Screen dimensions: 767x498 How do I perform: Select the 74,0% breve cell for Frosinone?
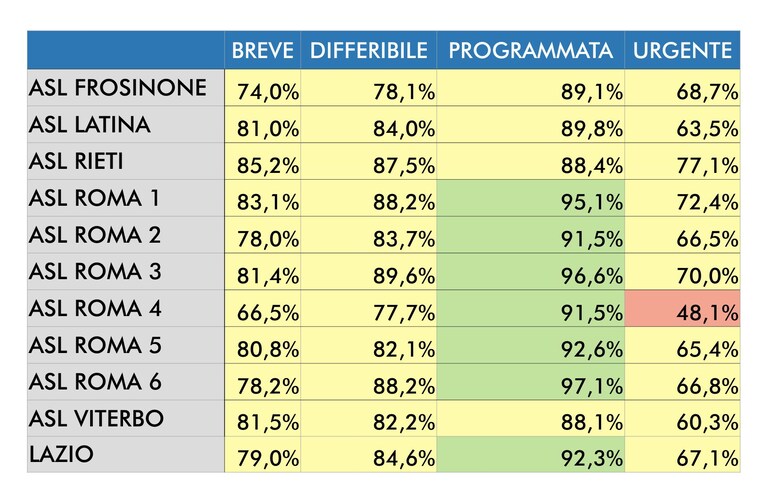coord(263,88)
